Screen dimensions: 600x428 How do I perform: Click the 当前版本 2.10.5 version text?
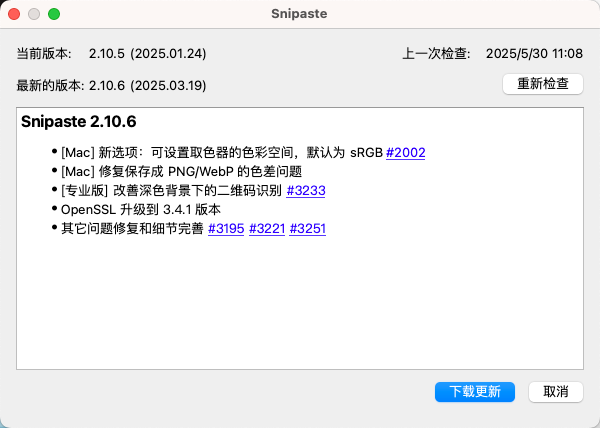(112, 53)
